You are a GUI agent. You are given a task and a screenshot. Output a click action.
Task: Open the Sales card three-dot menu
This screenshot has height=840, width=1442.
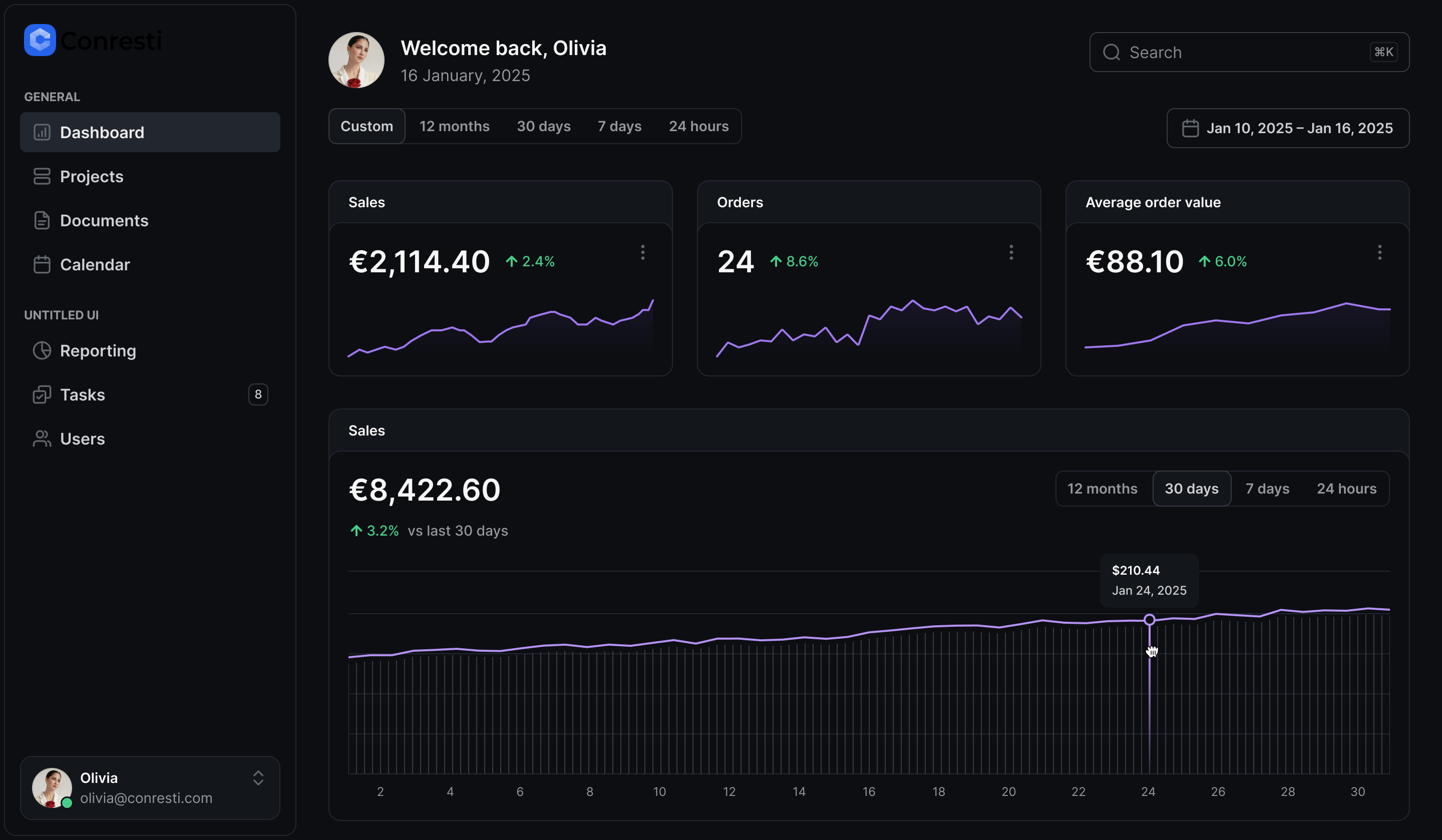click(x=642, y=252)
